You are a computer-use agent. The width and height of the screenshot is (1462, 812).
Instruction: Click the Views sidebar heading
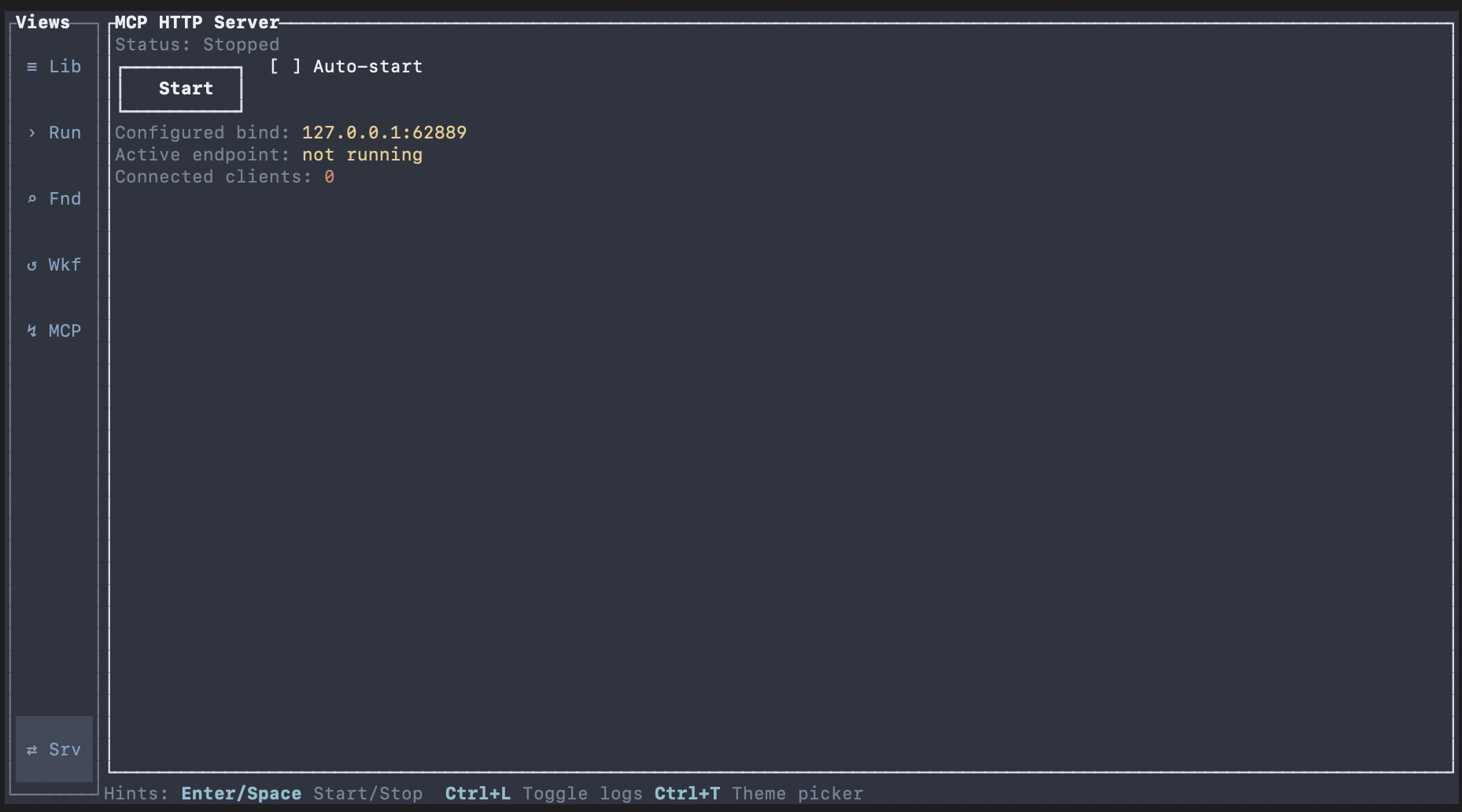point(42,23)
